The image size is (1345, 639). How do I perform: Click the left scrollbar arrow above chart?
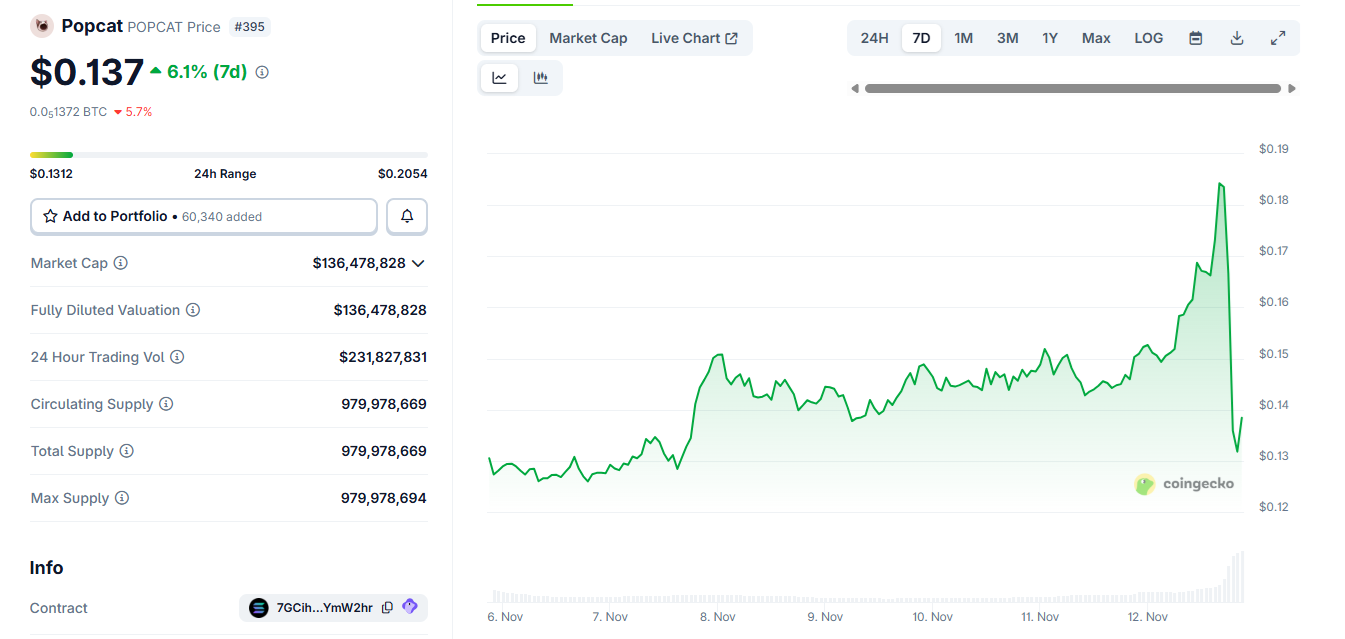point(855,89)
